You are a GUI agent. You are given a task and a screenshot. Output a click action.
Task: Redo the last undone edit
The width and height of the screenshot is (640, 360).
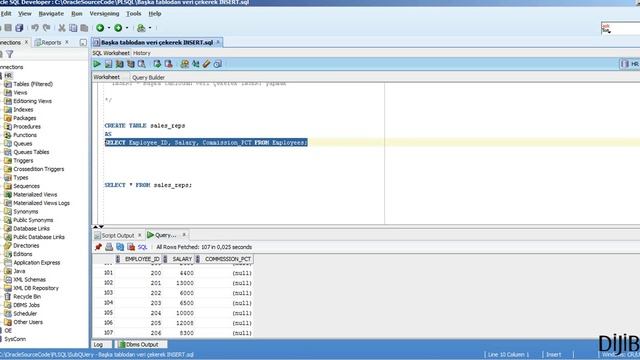tap(47, 28)
